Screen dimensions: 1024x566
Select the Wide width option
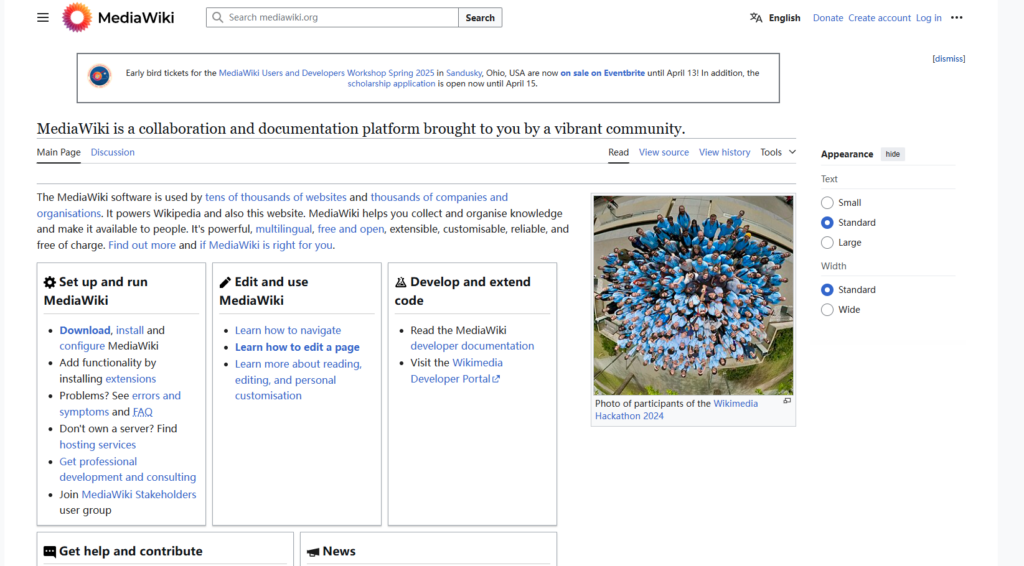click(x=827, y=310)
